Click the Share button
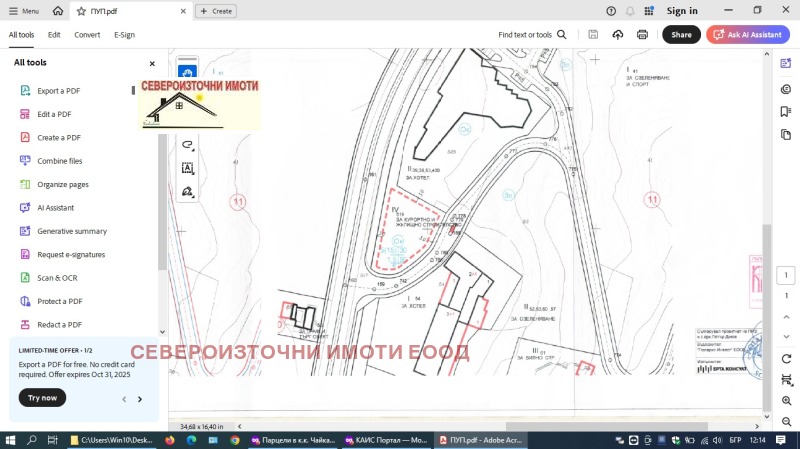800x449 pixels. (681, 35)
